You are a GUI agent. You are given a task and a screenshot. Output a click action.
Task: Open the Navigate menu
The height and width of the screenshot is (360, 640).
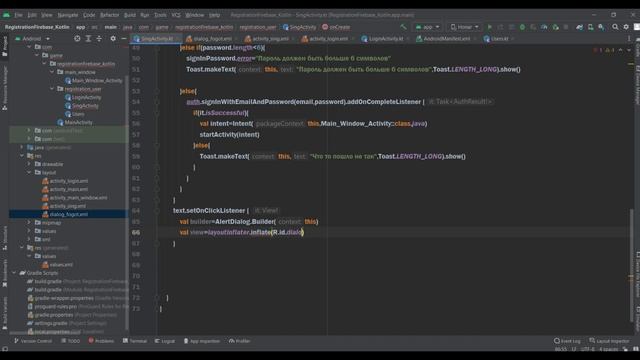point(67,15)
